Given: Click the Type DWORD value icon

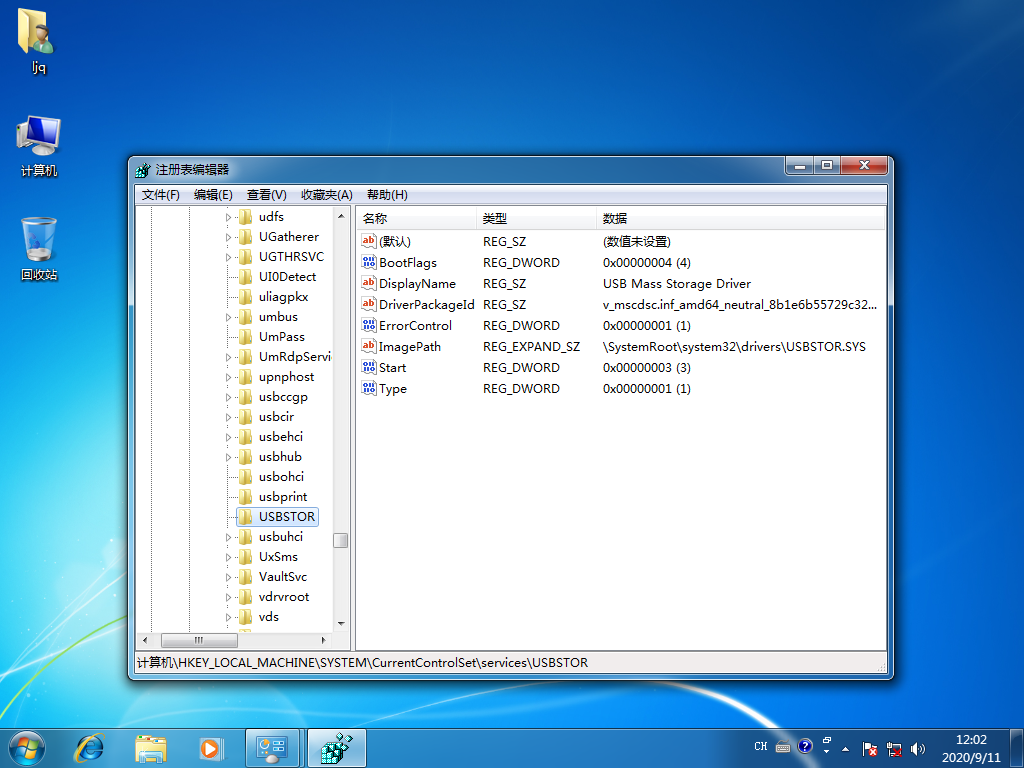Looking at the screenshot, I should coord(369,388).
